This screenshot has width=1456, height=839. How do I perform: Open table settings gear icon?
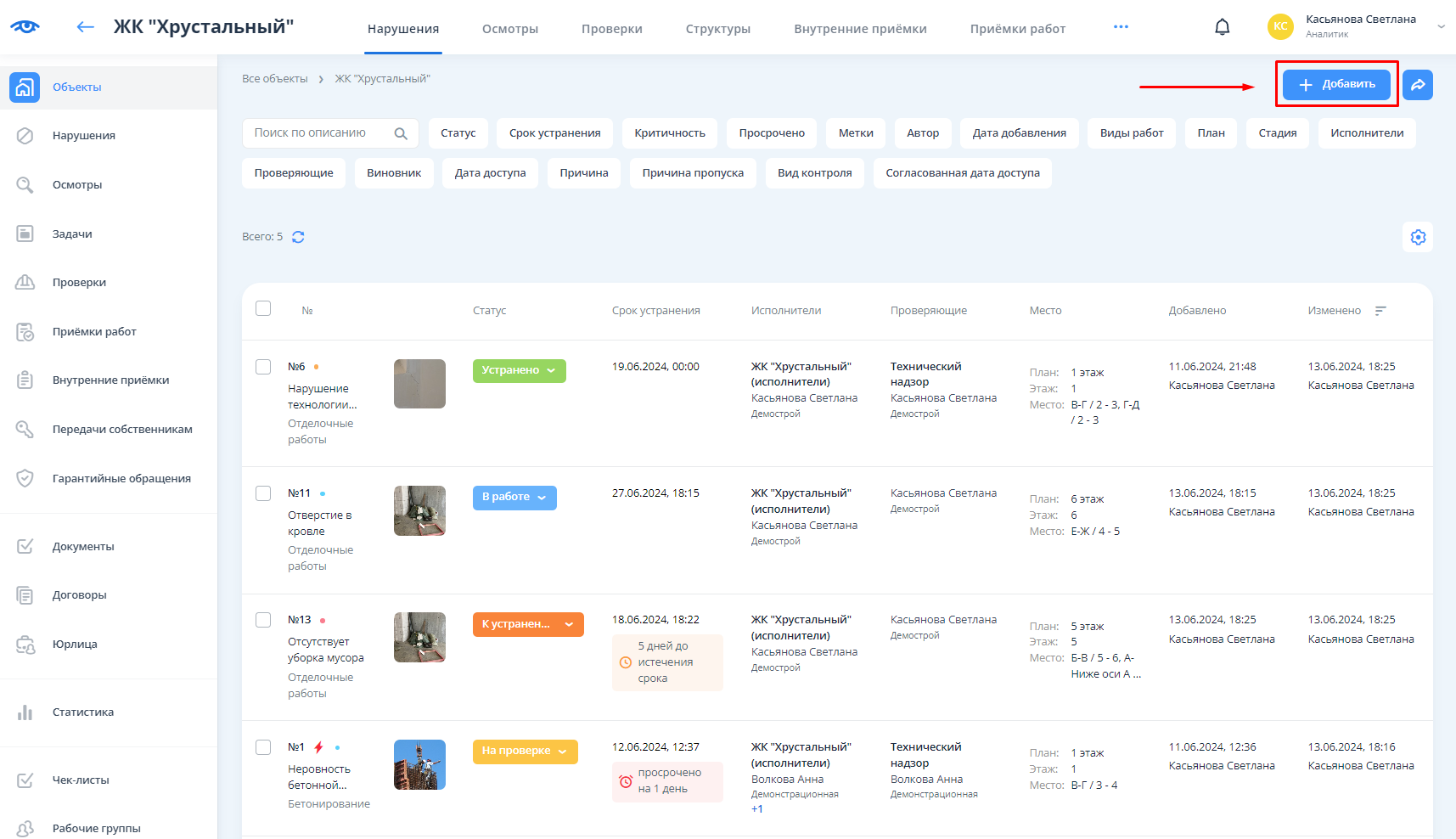(x=1417, y=238)
